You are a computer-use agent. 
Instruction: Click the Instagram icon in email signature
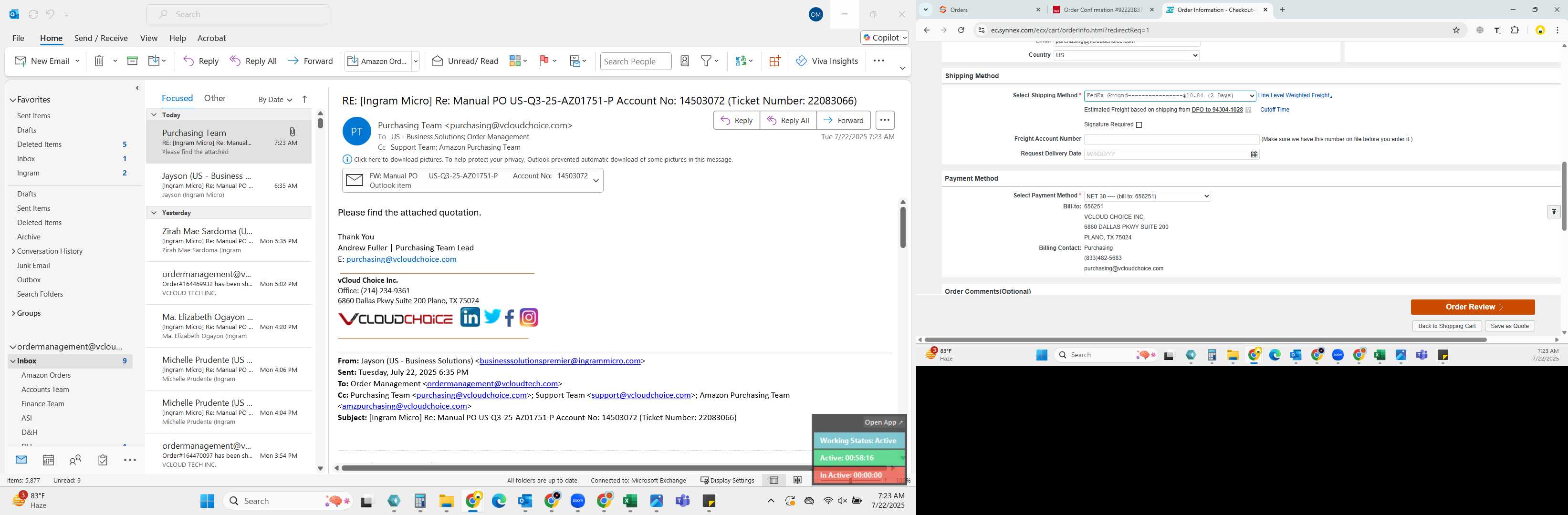pos(529,318)
